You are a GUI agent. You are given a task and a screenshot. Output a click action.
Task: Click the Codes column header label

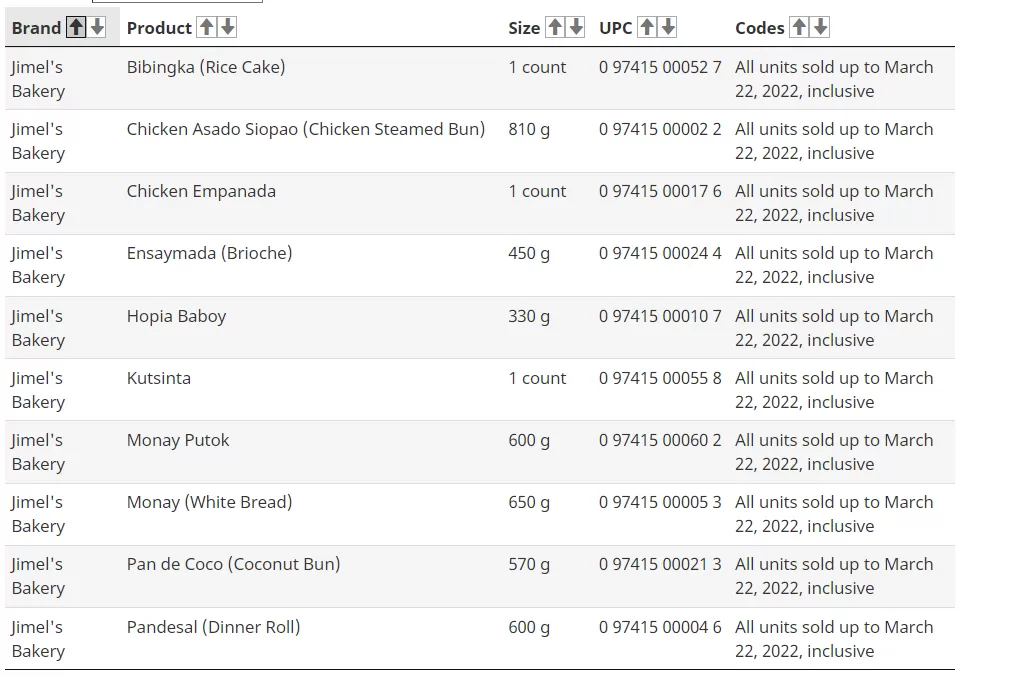[x=760, y=28]
